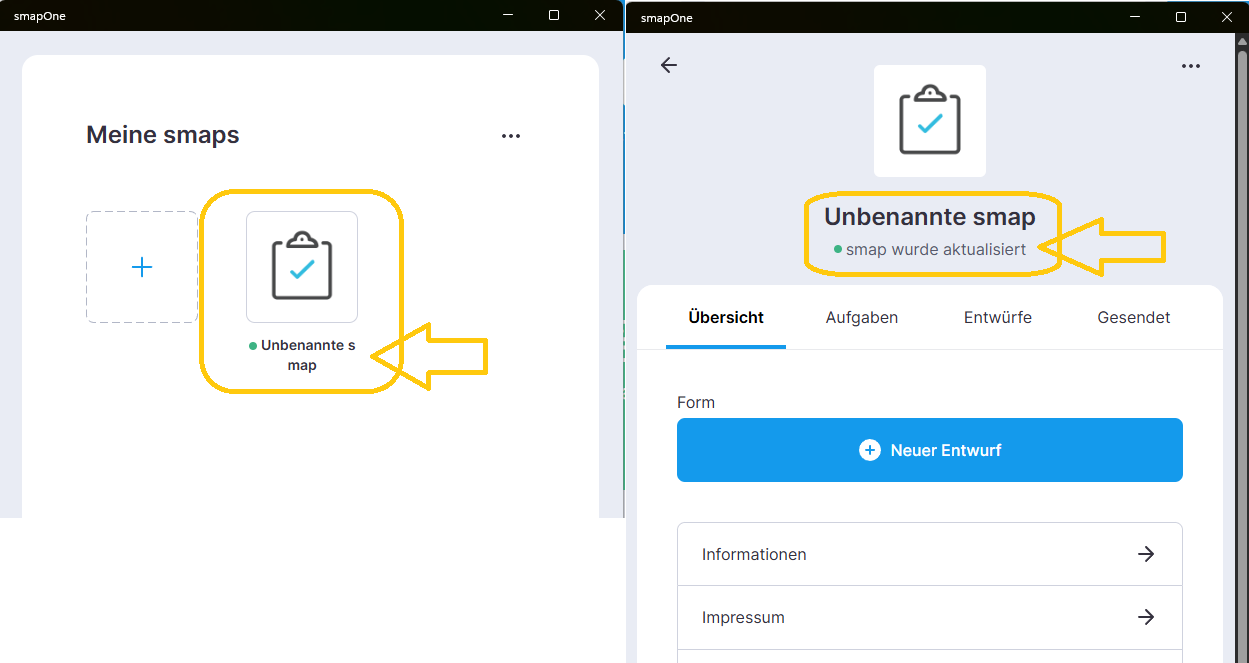Click the "Unbenannte smap" title in right window

pos(930,217)
